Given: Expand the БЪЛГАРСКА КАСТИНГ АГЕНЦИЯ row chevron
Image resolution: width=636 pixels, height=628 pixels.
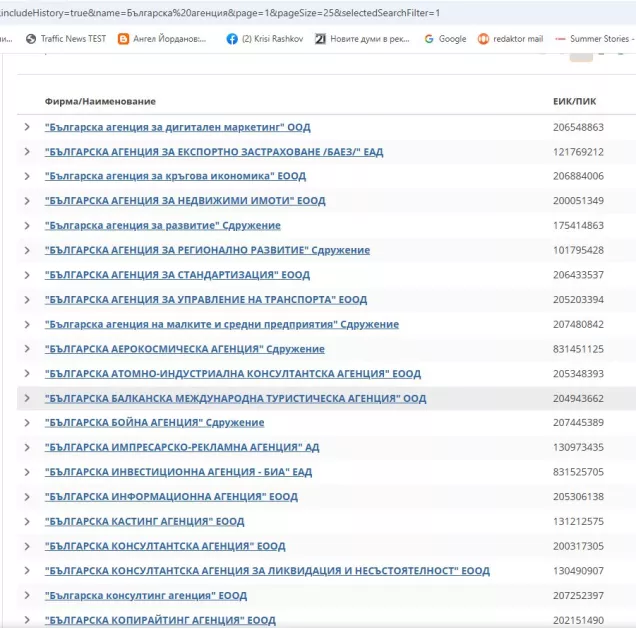Looking at the screenshot, I should [x=27, y=521].
